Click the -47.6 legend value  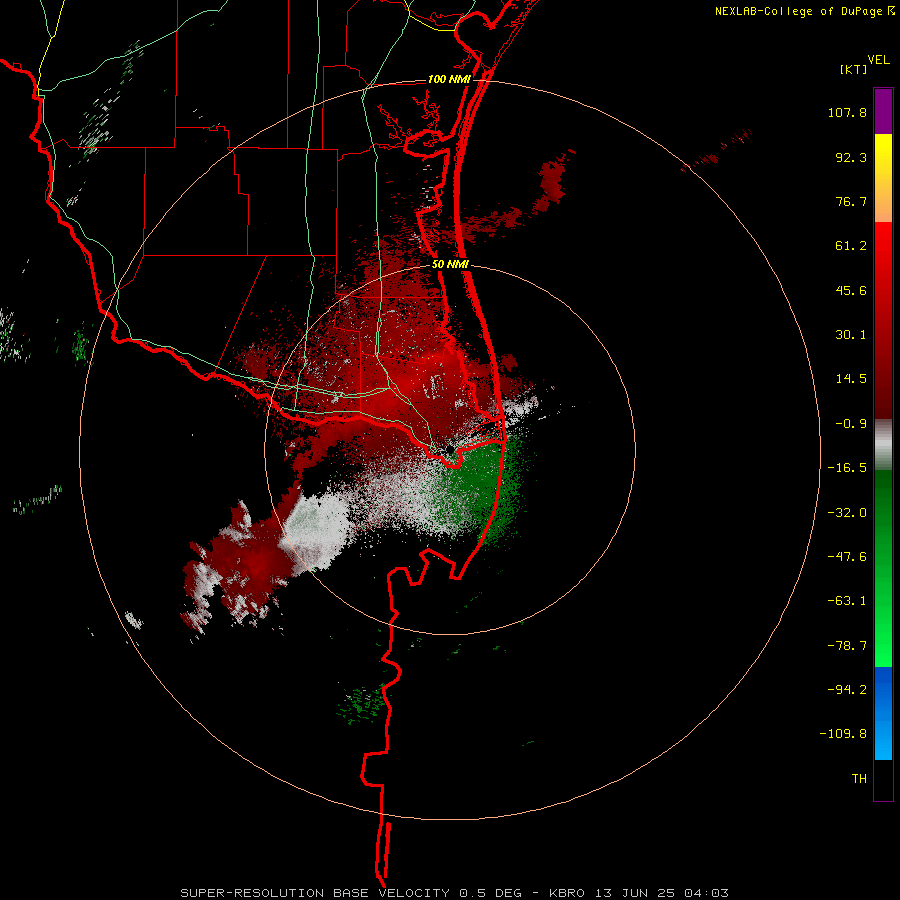[x=847, y=557]
